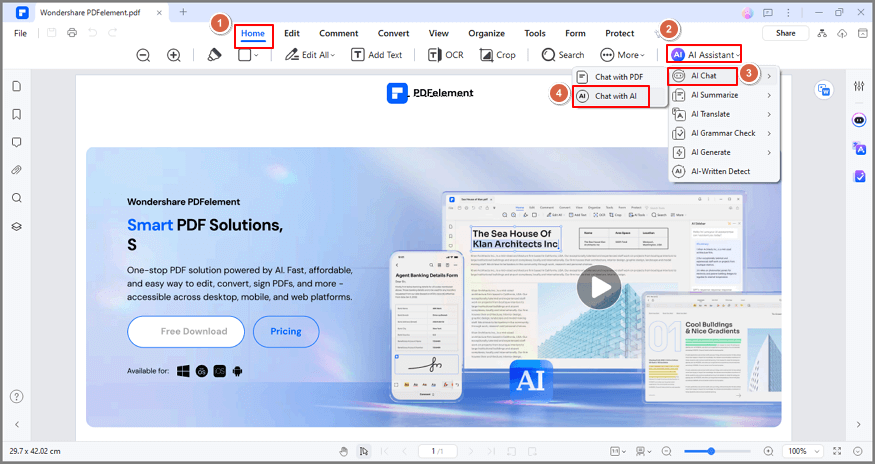Open the Comment tab
This screenshot has height=464, width=875.
(339, 34)
